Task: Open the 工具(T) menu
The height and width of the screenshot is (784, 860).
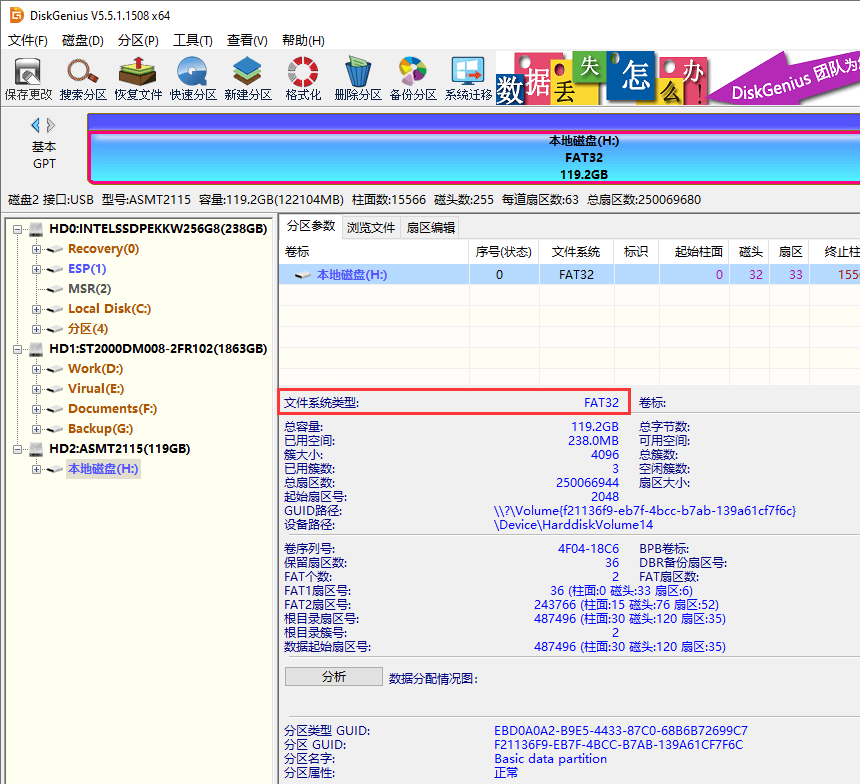Action: tap(193, 40)
